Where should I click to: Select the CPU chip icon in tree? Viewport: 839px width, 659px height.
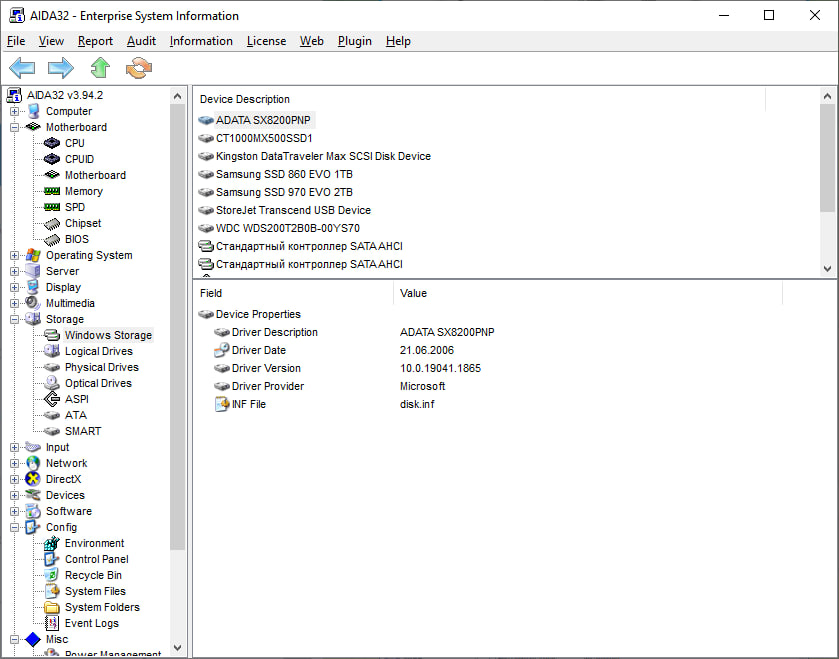(52, 143)
